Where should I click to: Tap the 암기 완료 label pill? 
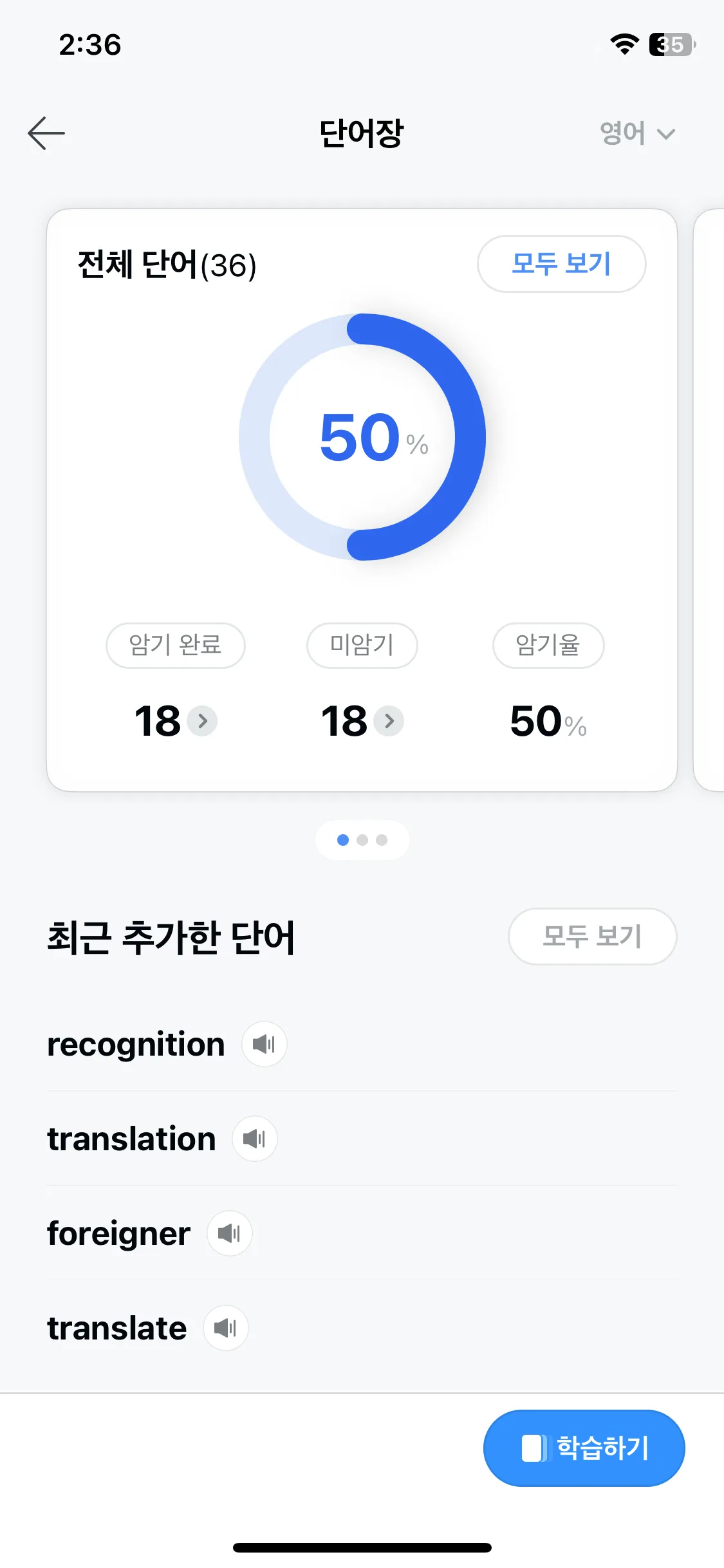coord(175,645)
